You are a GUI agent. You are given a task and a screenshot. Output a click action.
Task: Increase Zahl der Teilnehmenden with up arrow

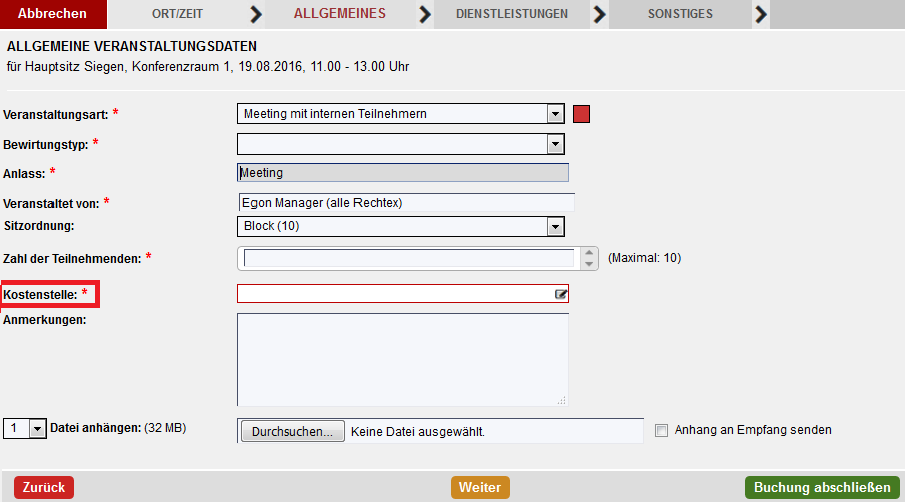pyautogui.click(x=589, y=253)
